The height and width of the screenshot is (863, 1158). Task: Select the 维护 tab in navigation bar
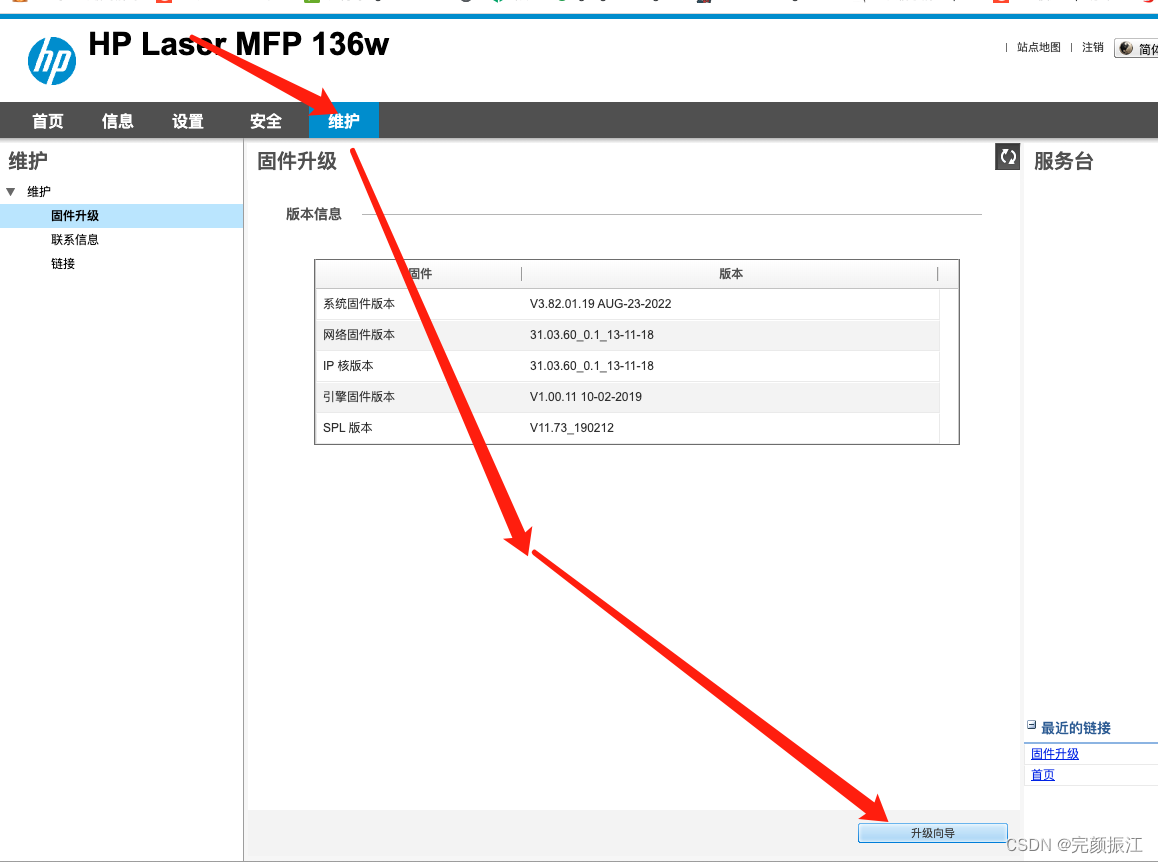(x=343, y=121)
